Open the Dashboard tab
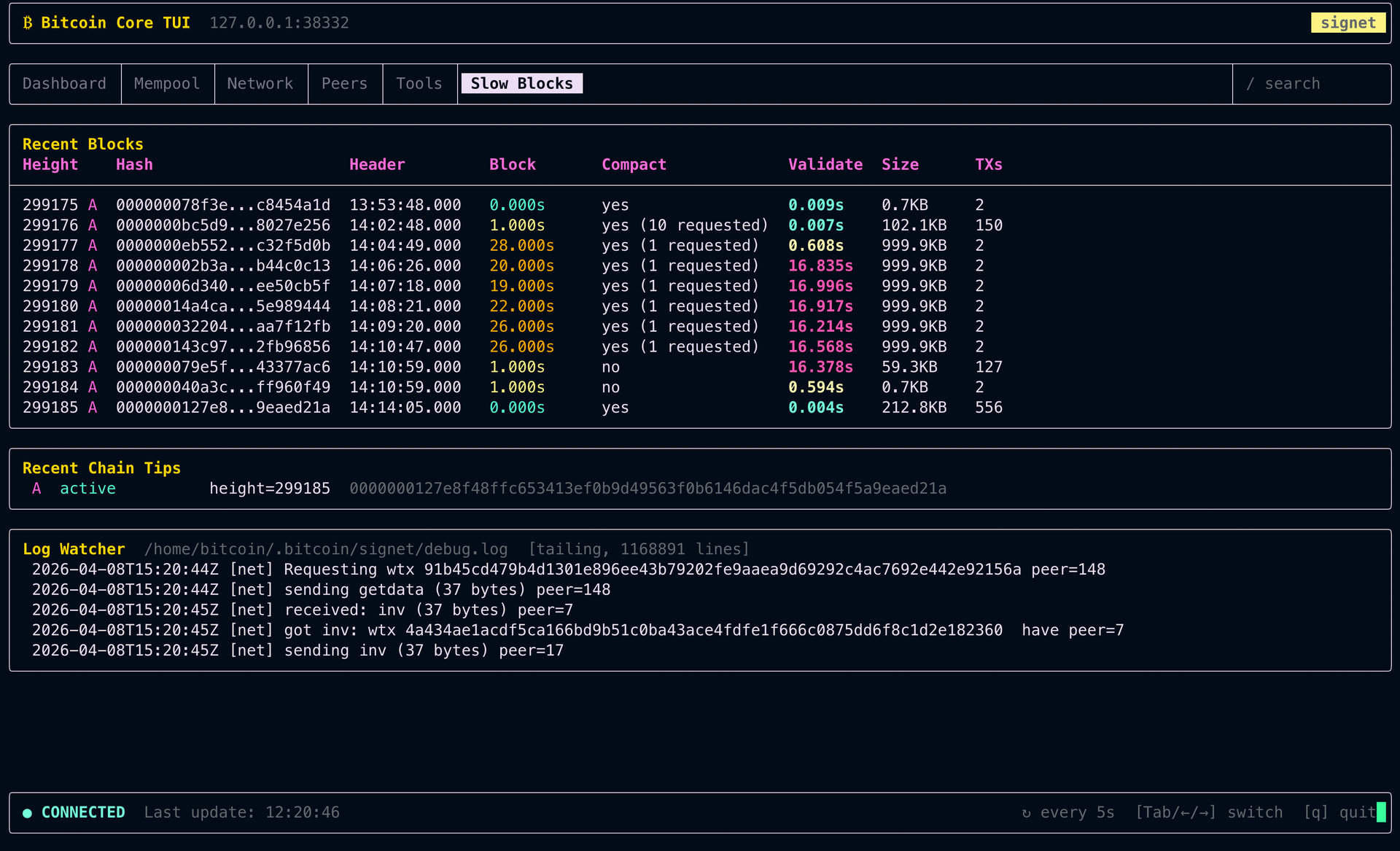Screen dimensions: 1400x851 tap(64, 84)
